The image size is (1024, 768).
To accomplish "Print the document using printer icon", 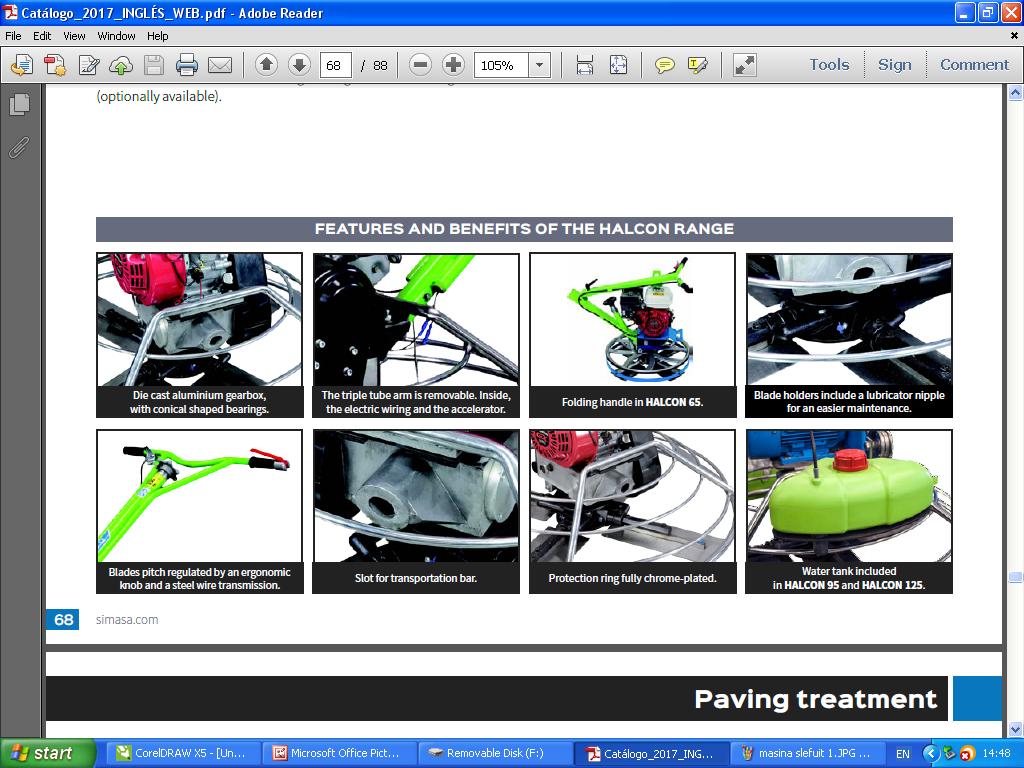I will click(187, 65).
